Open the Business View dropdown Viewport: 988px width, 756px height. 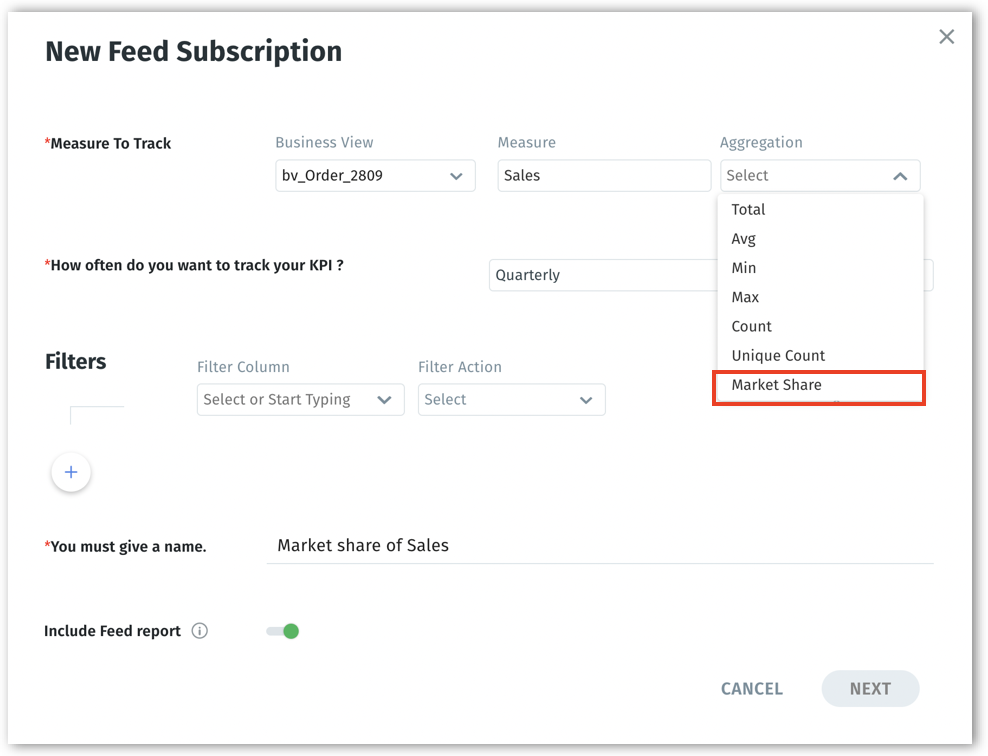[374, 176]
